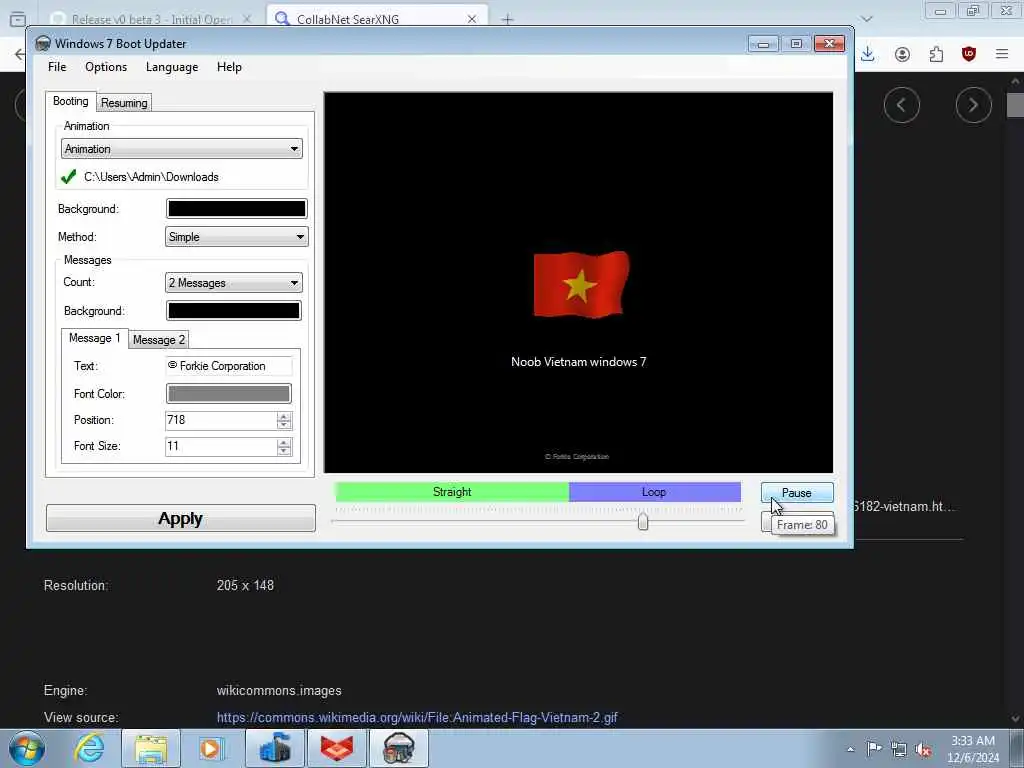Open Windows Media Player from the taskbar
The image size is (1024, 768).
click(211, 748)
